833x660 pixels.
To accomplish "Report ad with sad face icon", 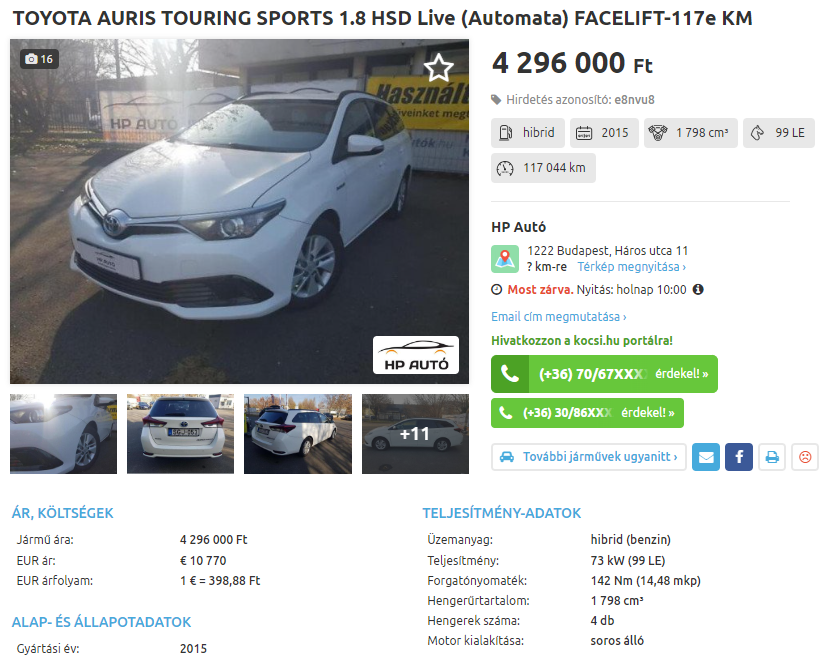I will click(x=805, y=457).
